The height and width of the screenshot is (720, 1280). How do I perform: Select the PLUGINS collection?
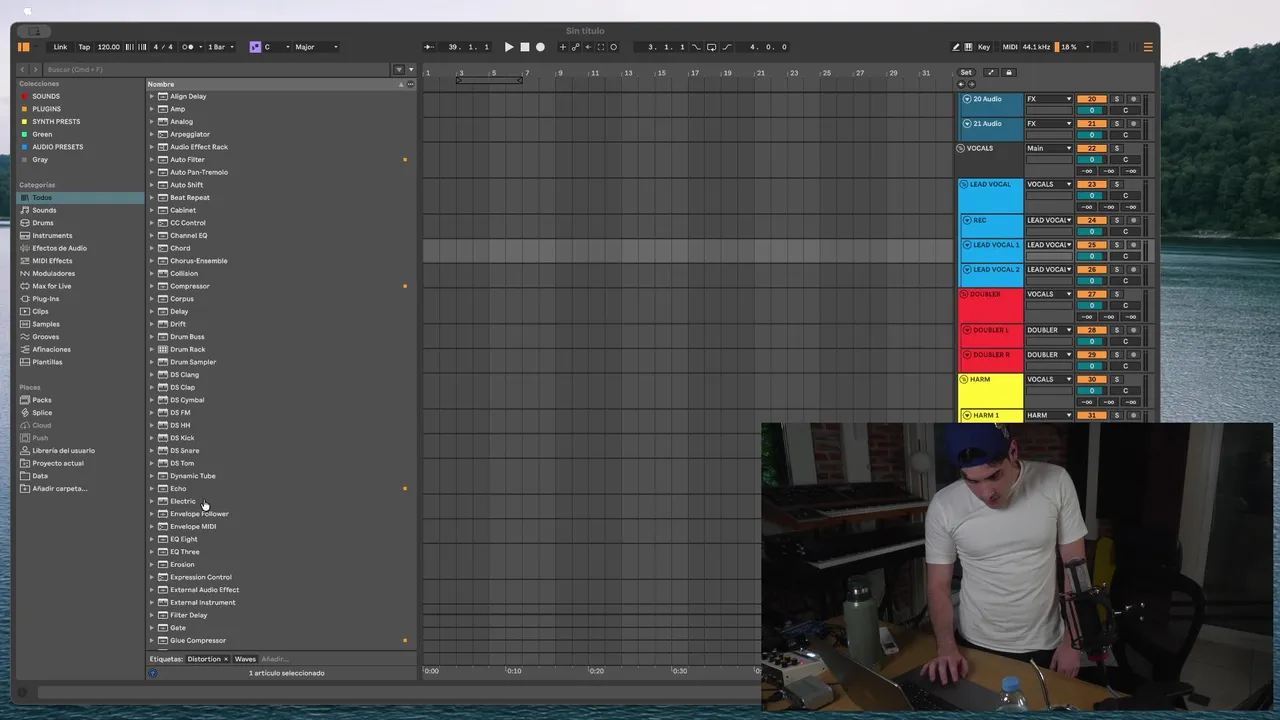click(46, 109)
